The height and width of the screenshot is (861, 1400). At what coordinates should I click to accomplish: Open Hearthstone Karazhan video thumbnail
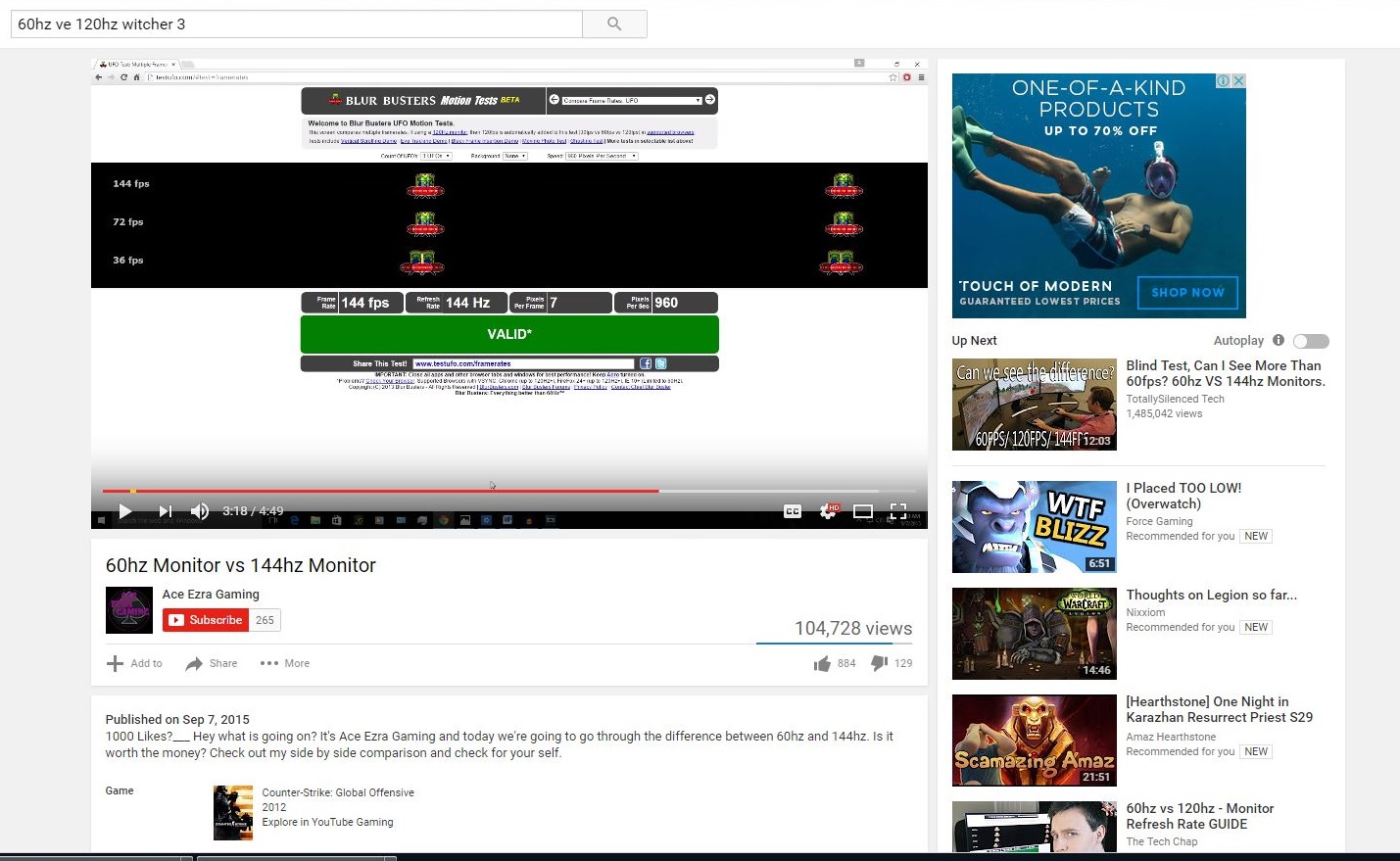click(1034, 741)
